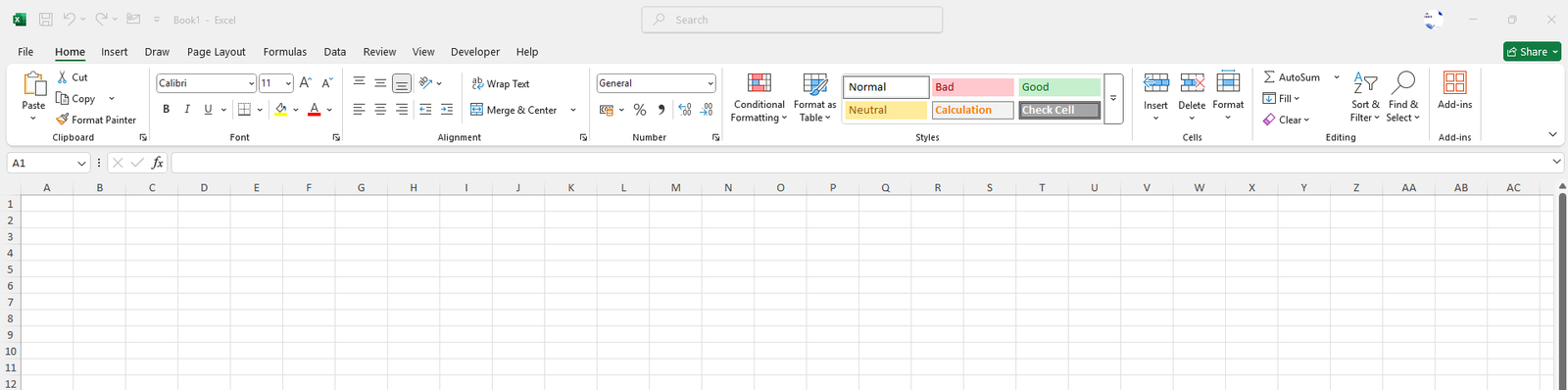Increase decimal places icon

pyautogui.click(x=685, y=110)
